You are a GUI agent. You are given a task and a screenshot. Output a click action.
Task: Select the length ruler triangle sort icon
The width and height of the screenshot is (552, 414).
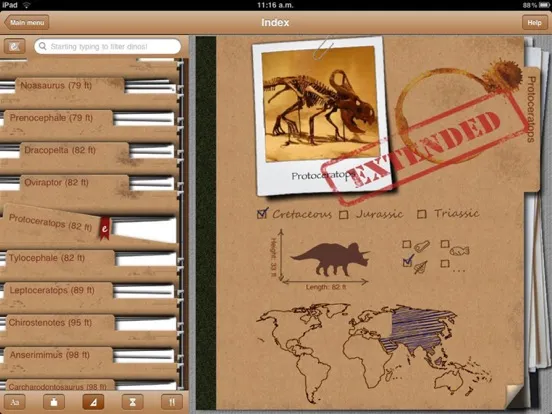(93, 402)
